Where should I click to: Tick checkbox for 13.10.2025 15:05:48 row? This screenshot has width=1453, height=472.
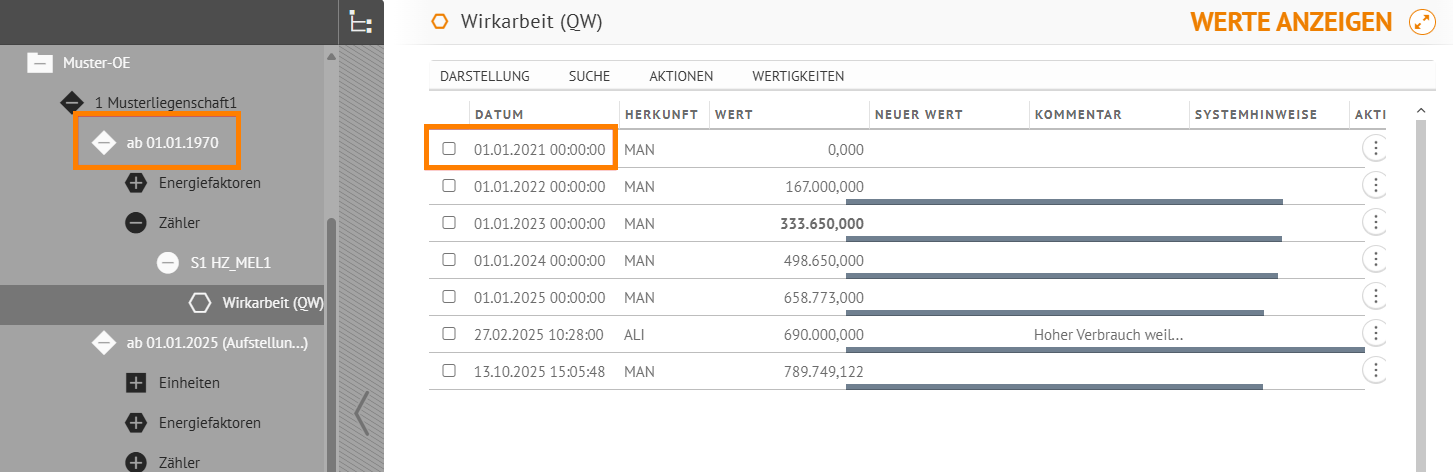click(x=449, y=371)
